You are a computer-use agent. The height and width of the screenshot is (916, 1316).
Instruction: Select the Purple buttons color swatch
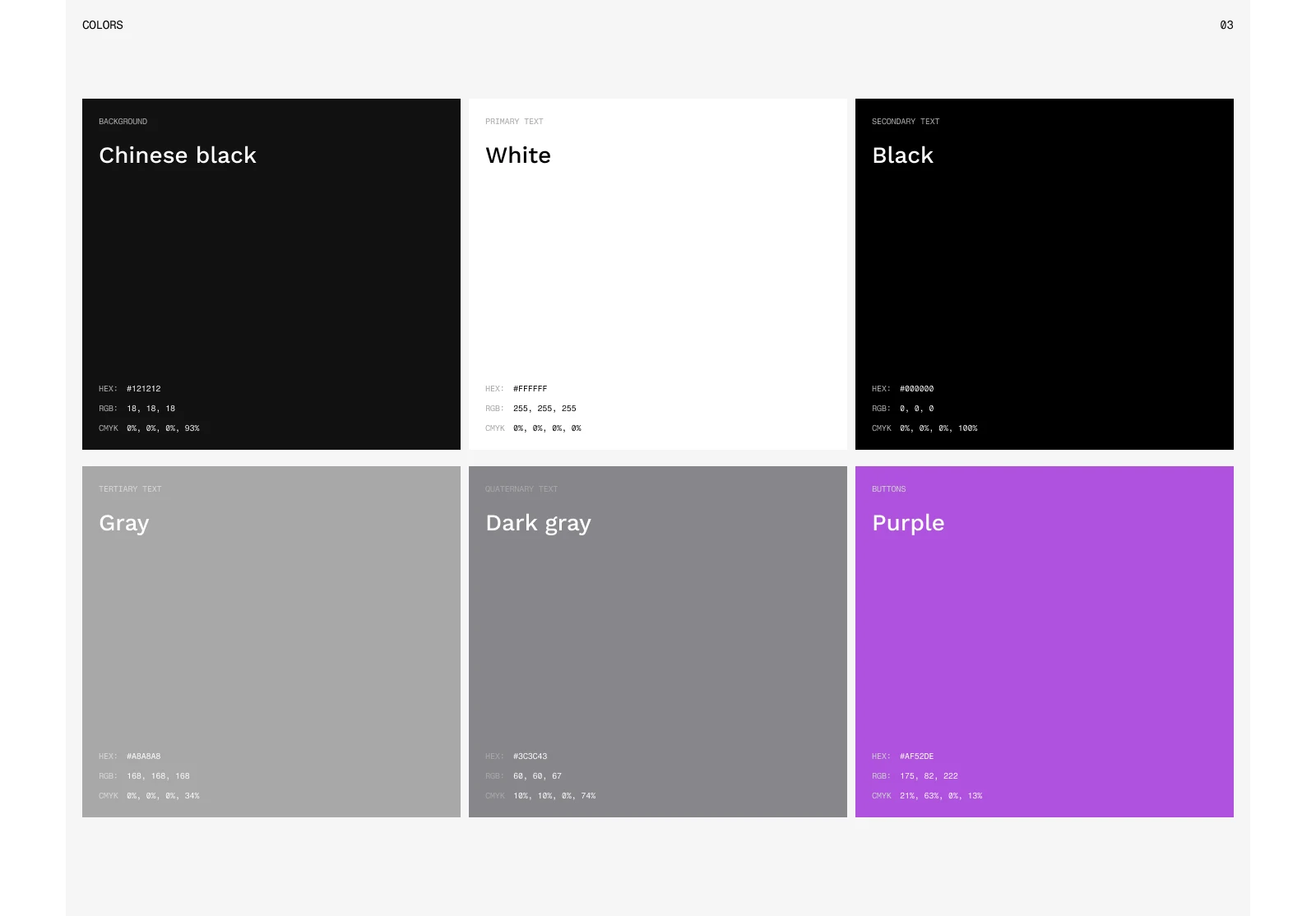tap(1044, 641)
